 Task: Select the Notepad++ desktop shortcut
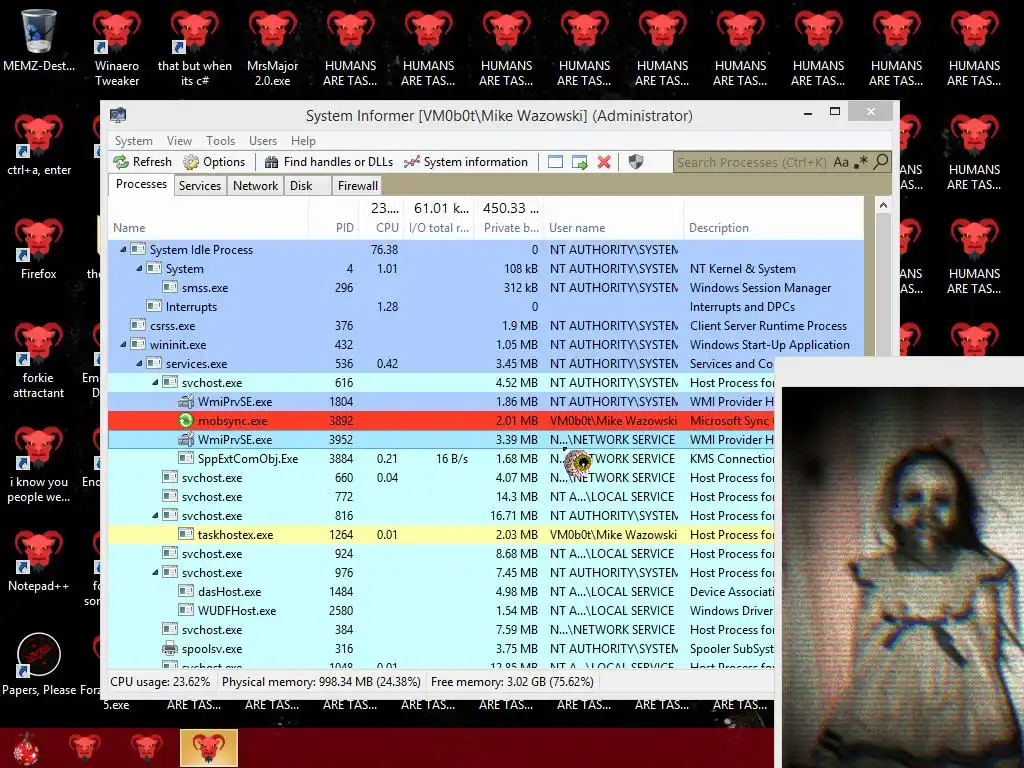tap(39, 560)
